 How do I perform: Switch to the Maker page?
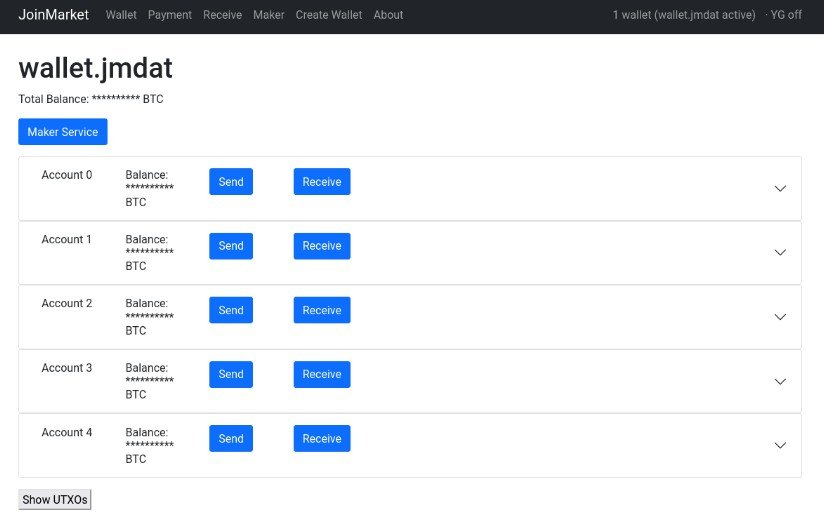pyautogui.click(x=269, y=15)
